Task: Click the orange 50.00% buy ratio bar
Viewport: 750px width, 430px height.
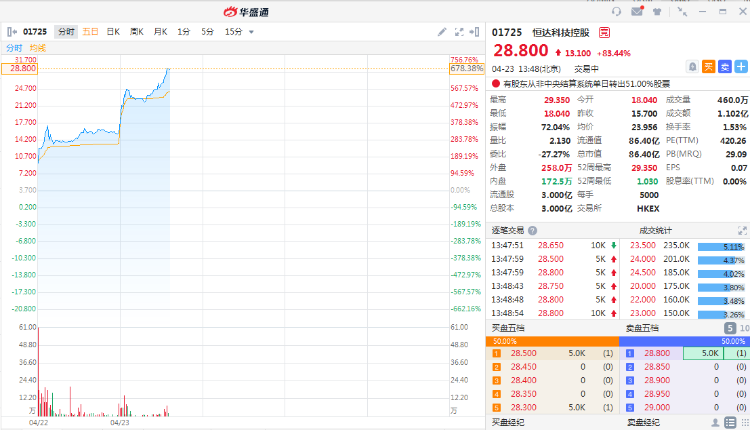Action: (x=552, y=342)
